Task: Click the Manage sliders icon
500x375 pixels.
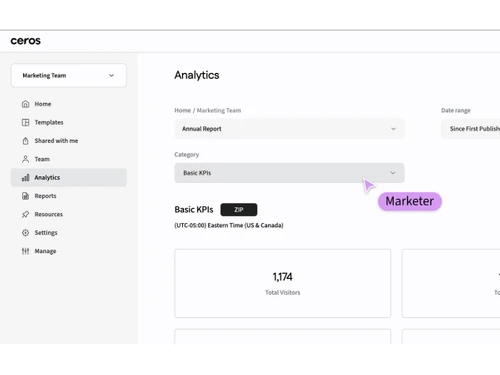Action: [x=25, y=251]
